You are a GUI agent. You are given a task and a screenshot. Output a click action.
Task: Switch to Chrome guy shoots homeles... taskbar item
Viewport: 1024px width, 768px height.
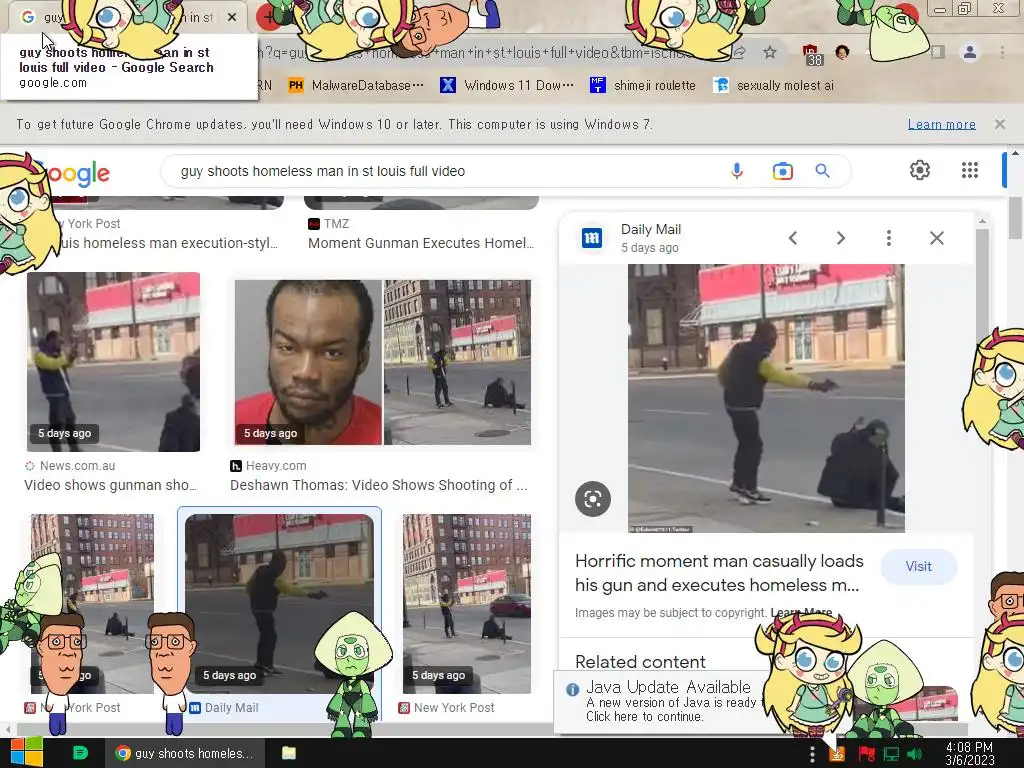(185, 753)
